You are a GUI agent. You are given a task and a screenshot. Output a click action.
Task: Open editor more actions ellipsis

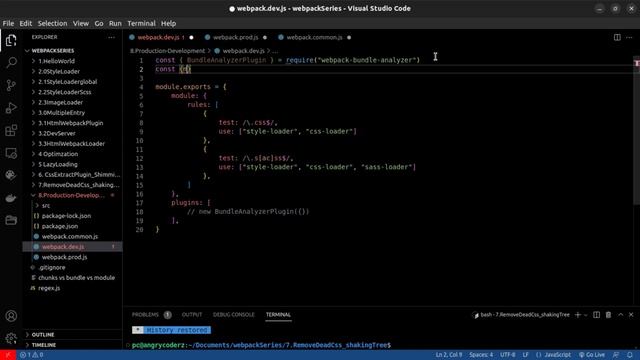629,37
